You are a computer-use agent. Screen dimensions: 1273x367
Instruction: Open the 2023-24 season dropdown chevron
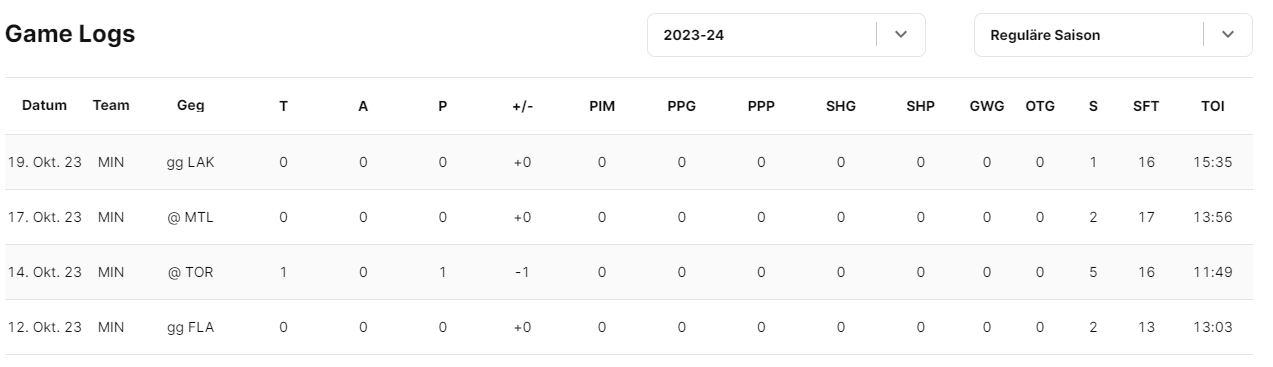(901, 35)
